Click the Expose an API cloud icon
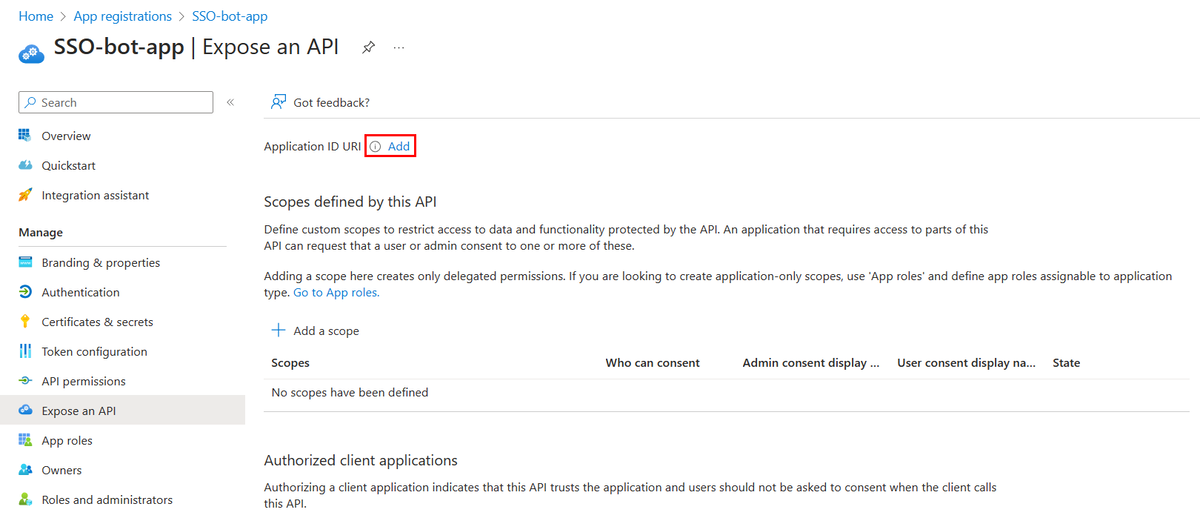 tap(25, 411)
